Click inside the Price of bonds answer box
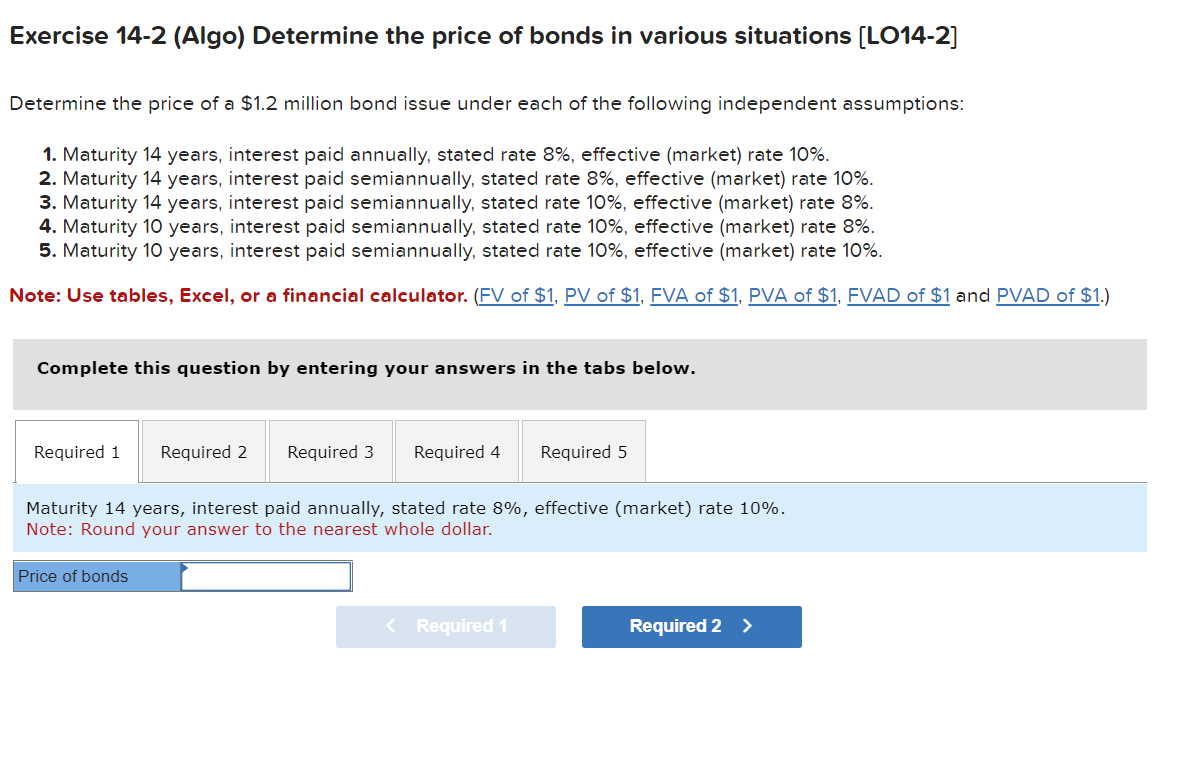This screenshot has height=758, width=1188. [267, 576]
